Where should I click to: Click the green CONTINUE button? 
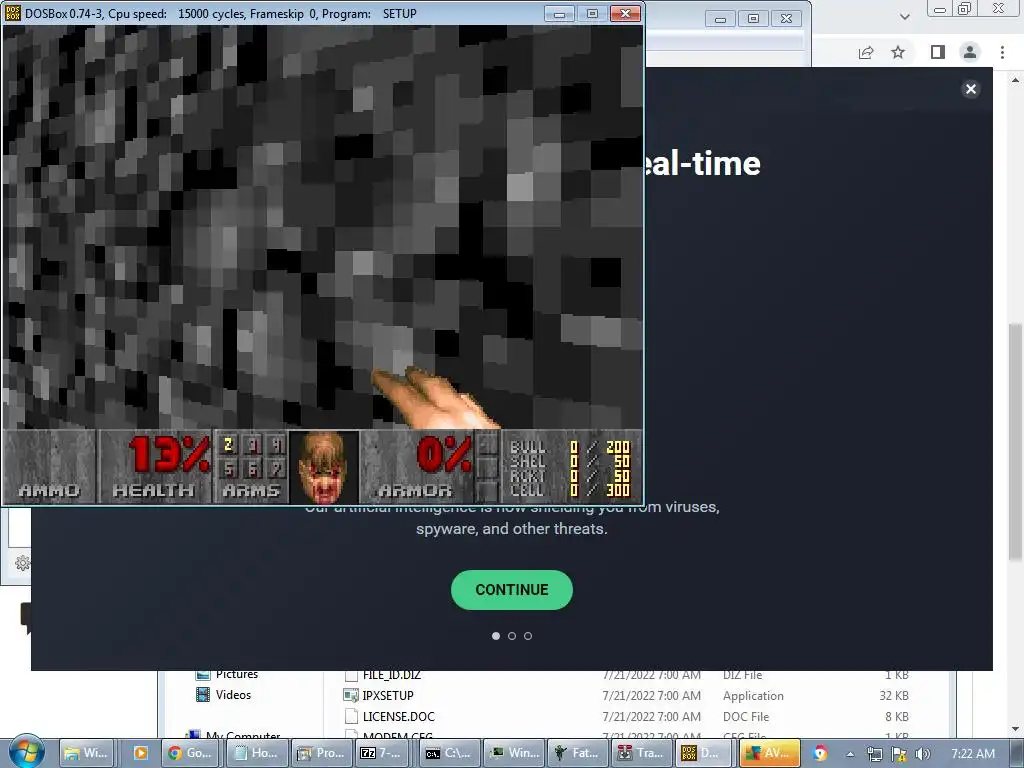(x=511, y=590)
